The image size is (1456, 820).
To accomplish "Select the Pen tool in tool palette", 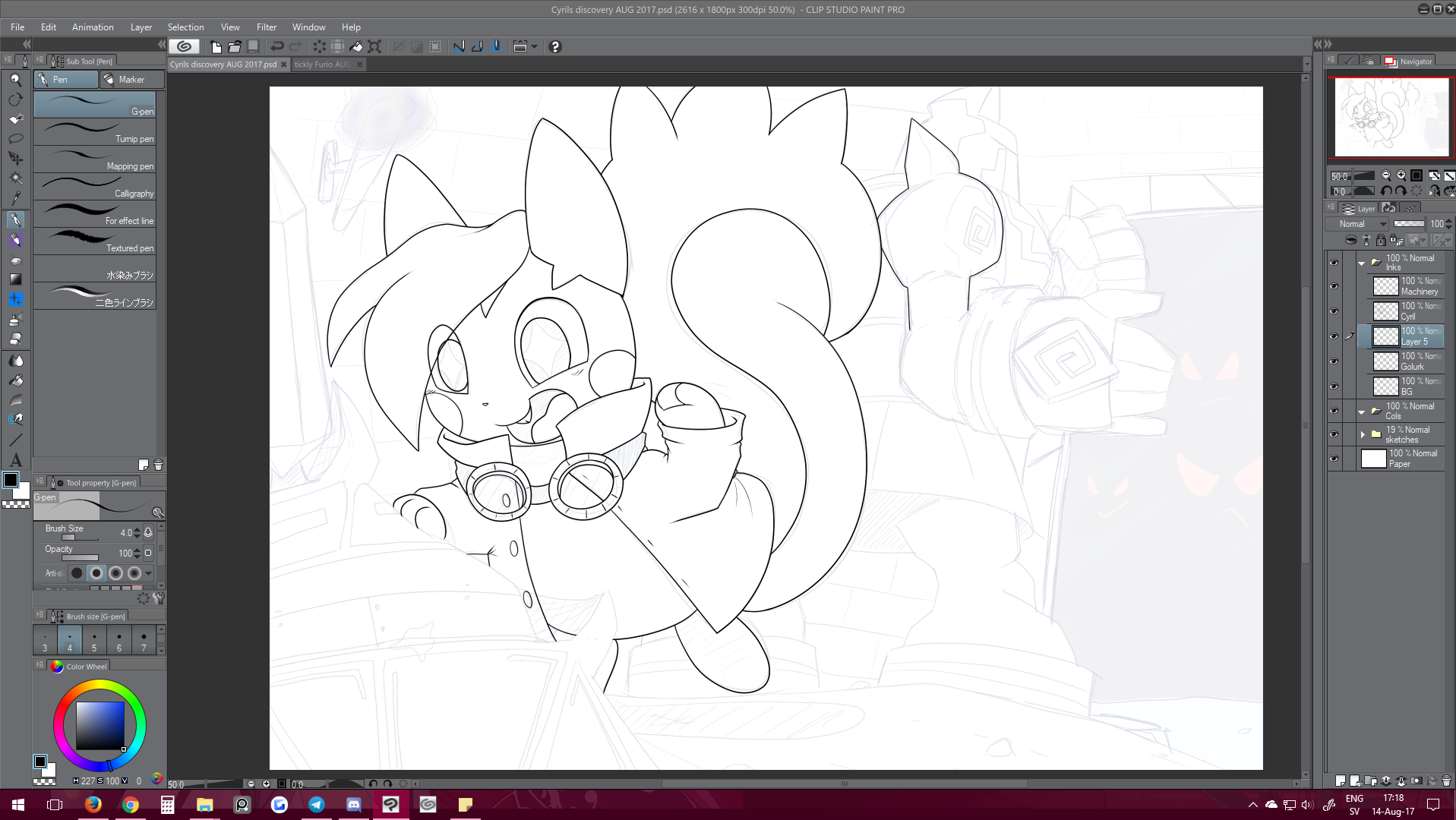I will (x=15, y=220).
